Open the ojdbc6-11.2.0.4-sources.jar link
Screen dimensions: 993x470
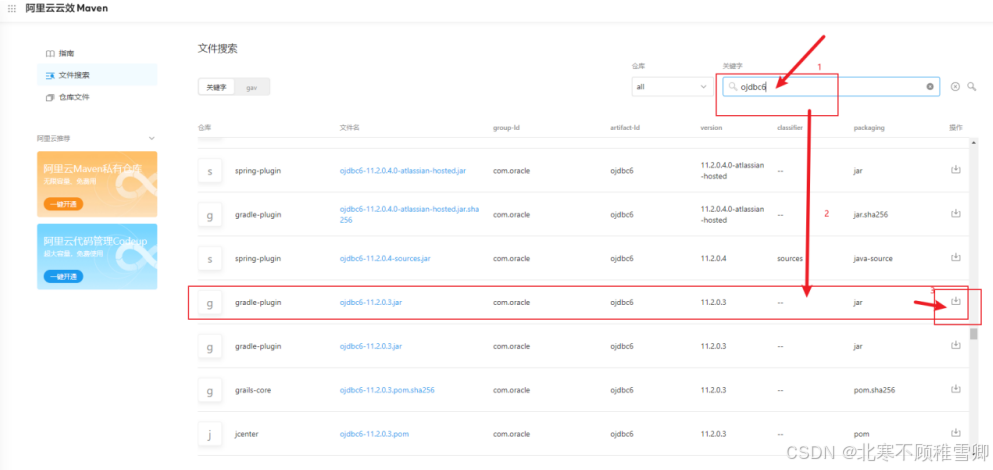385,258
